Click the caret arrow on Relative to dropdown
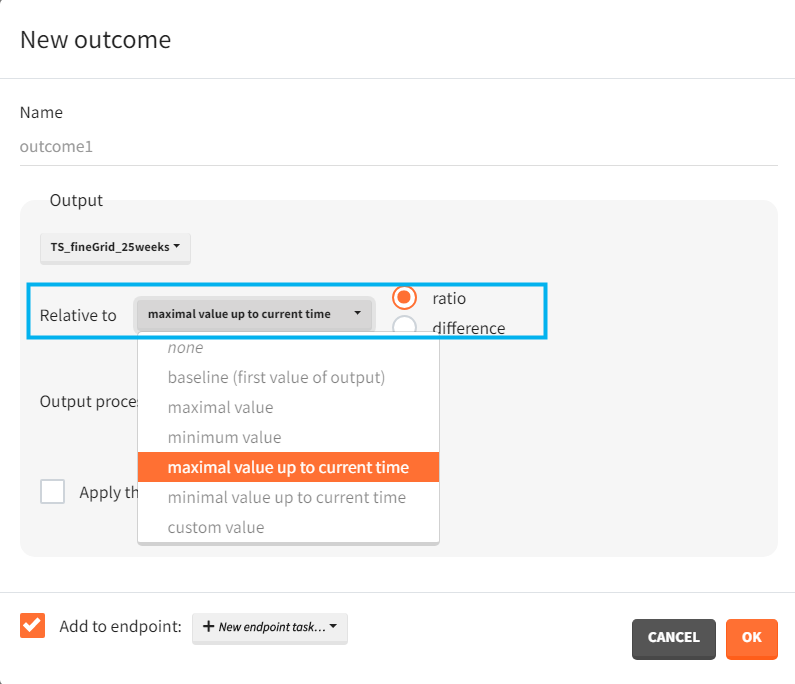Viewport: 795px width, 684px height. [x=357, y=314]
